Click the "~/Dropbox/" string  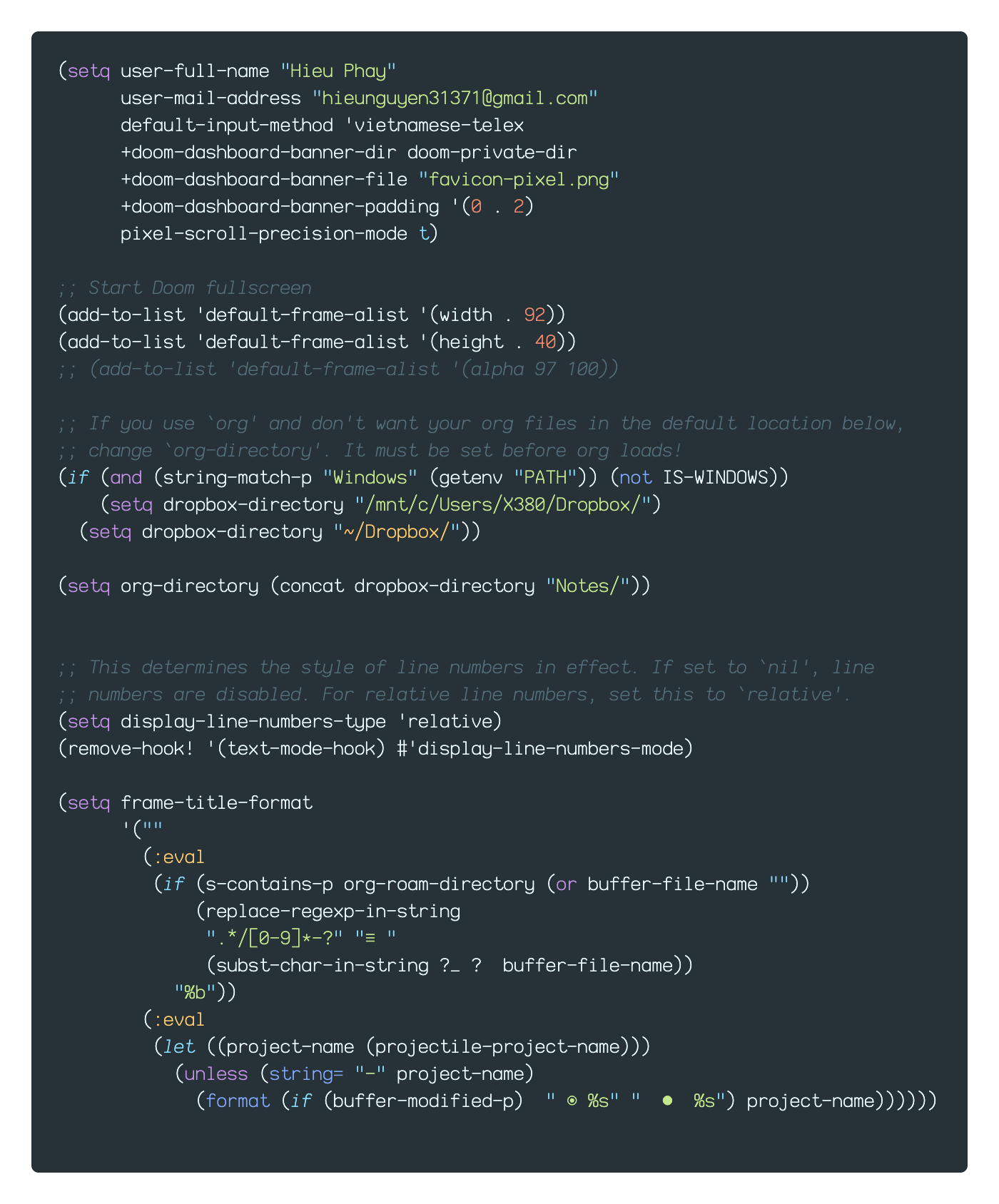pos(397,532)
